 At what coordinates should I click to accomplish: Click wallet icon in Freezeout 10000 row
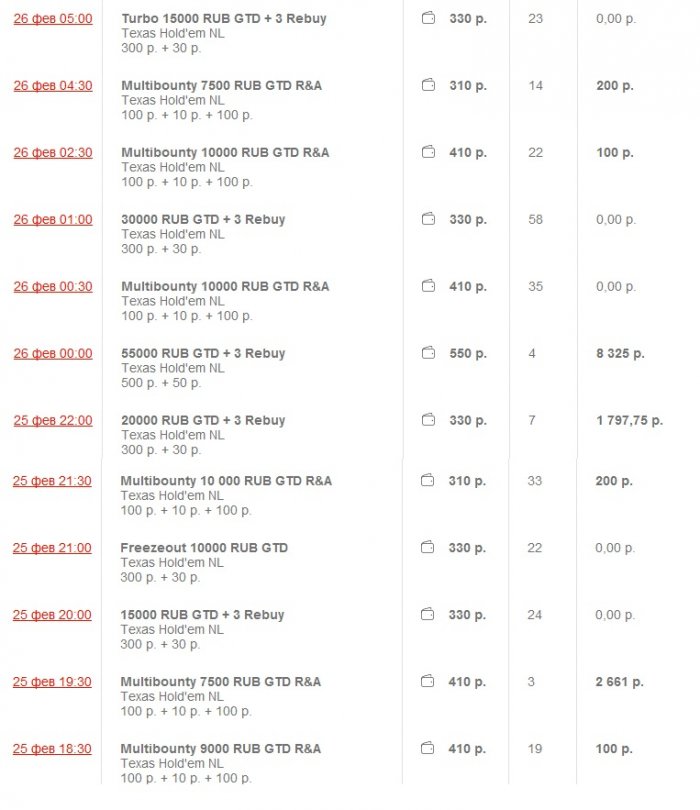(428, 548)
